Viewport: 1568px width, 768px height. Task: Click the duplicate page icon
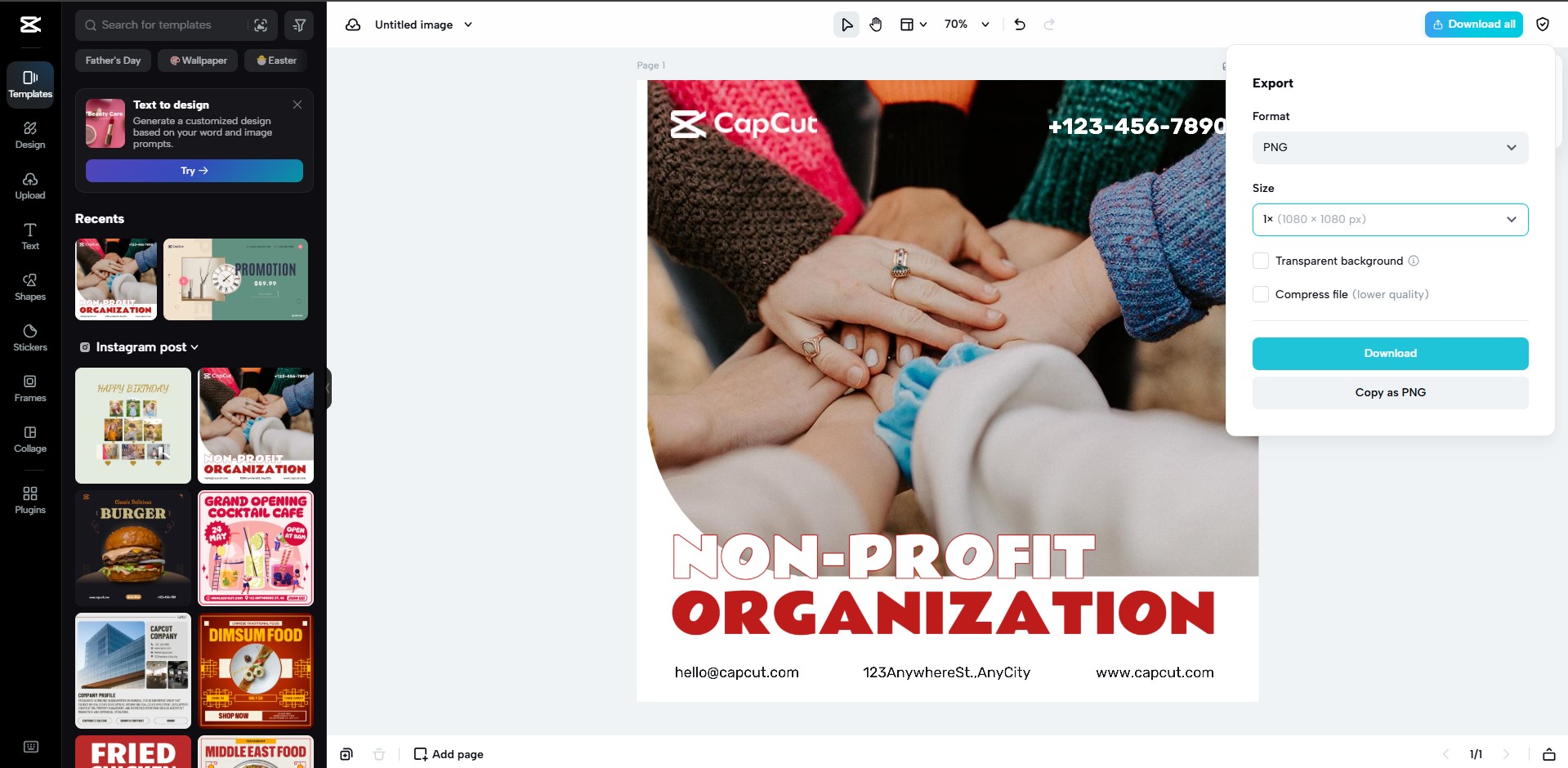[346, 754]
